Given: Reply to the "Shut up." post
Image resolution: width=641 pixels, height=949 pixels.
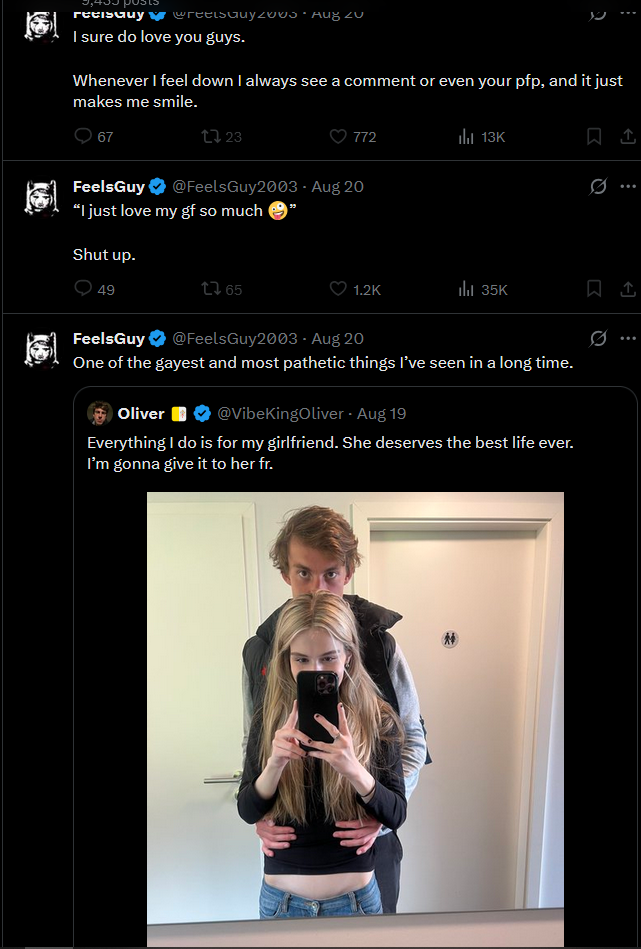Looking at the screenshot, I should tap(83, 289).
